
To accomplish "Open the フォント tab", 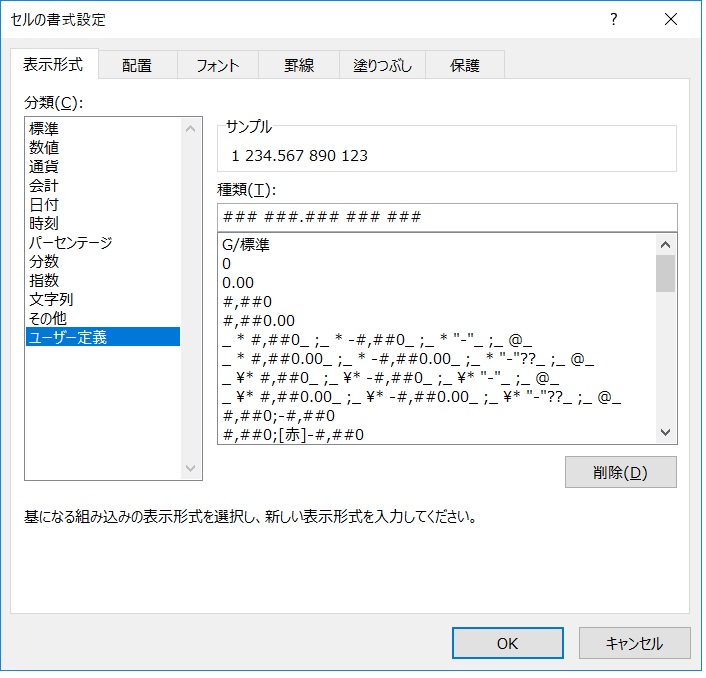I will point(219,66).
